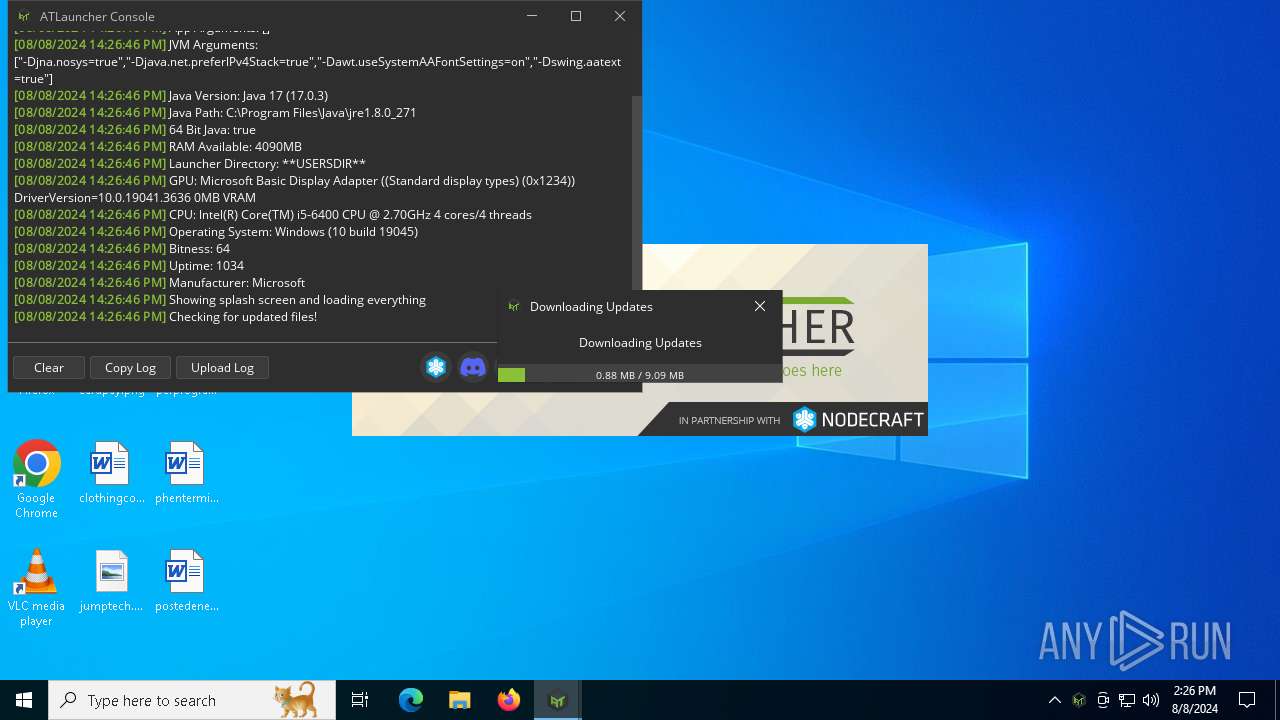Screen dimensions: 1280x720
Task: Click the 'Java Path' log line
Action: click(215, 113)
